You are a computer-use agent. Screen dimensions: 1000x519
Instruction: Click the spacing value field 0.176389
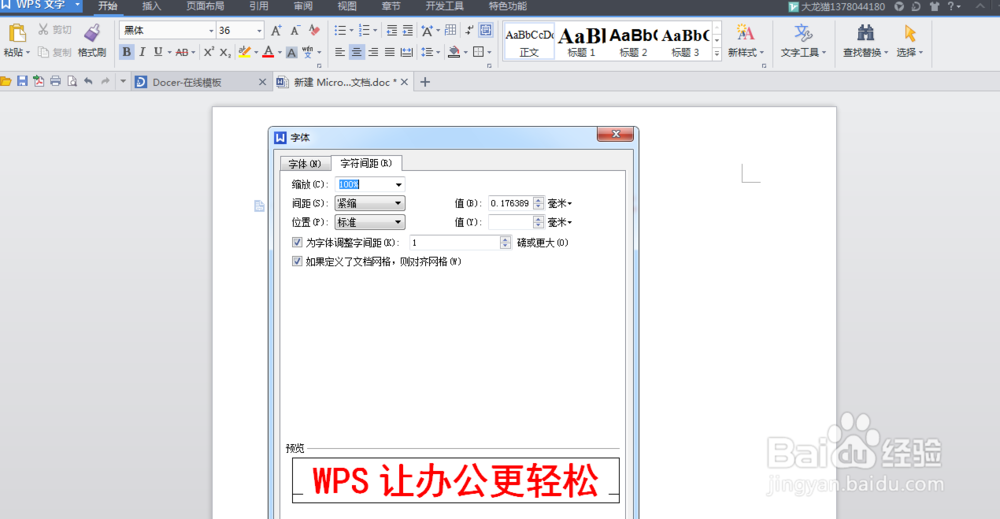pos(510,203)
